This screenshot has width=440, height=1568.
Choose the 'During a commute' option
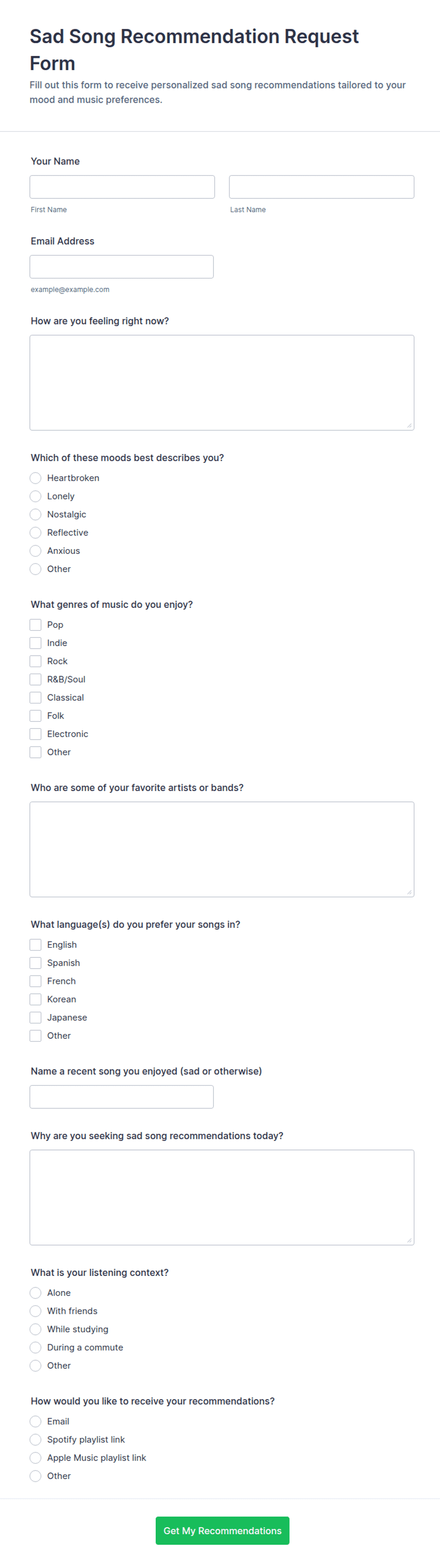click(35, 1348)
